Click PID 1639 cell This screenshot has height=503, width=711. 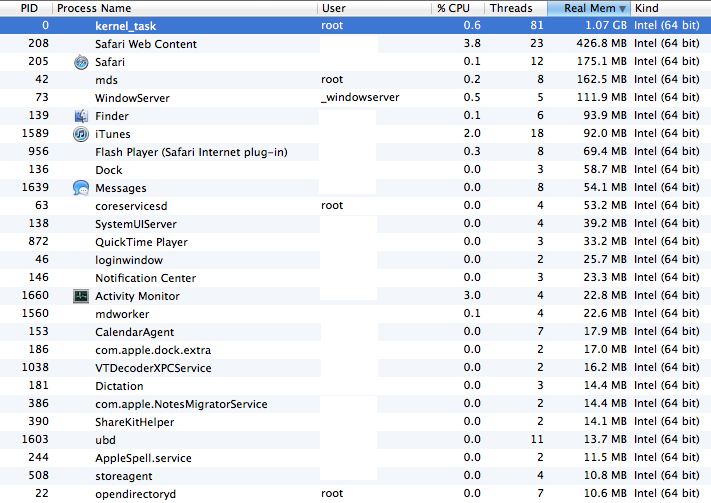pos(35,187)
